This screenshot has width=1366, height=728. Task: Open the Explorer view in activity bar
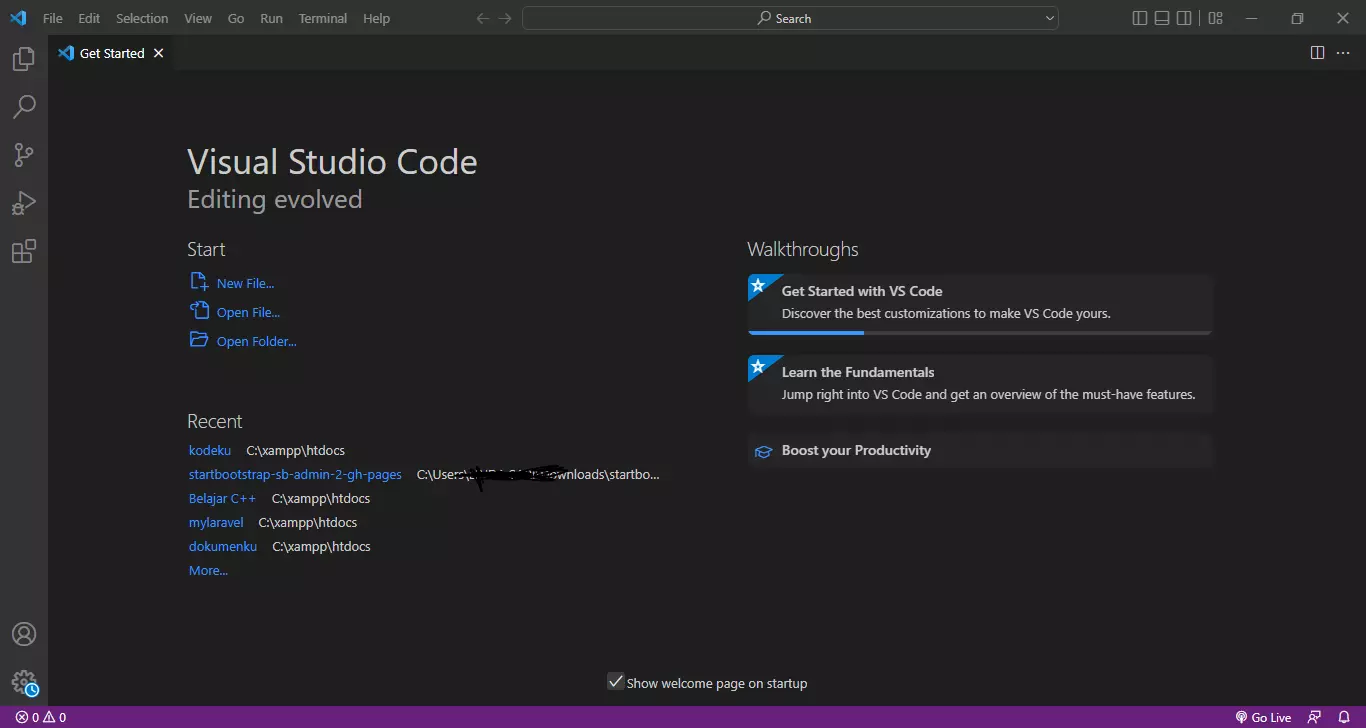click(x=24, y=60)
